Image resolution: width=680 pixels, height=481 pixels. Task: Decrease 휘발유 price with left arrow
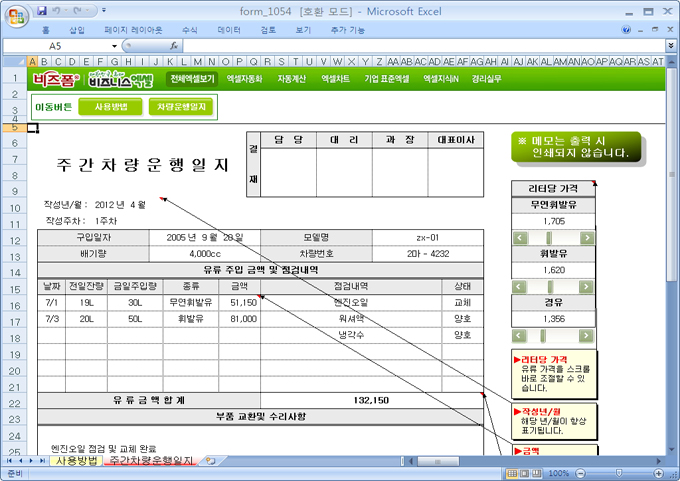[519, 287]
